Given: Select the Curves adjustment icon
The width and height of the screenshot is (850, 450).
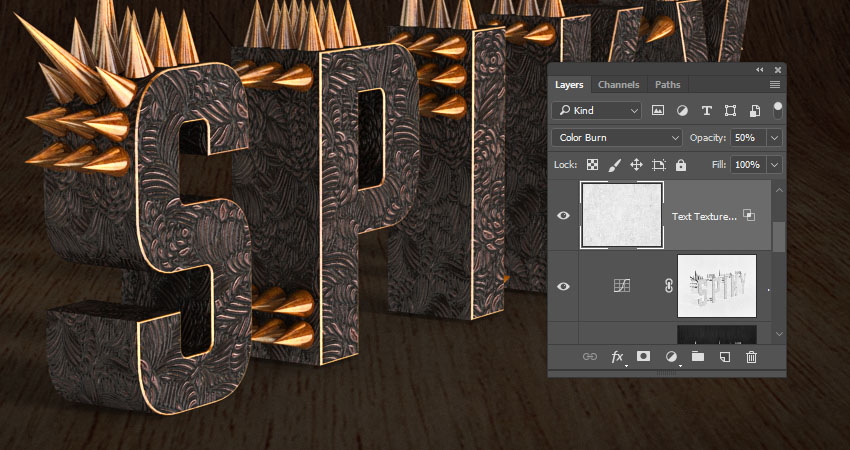Looking at the screenshot, I should [x=622, y=286].
